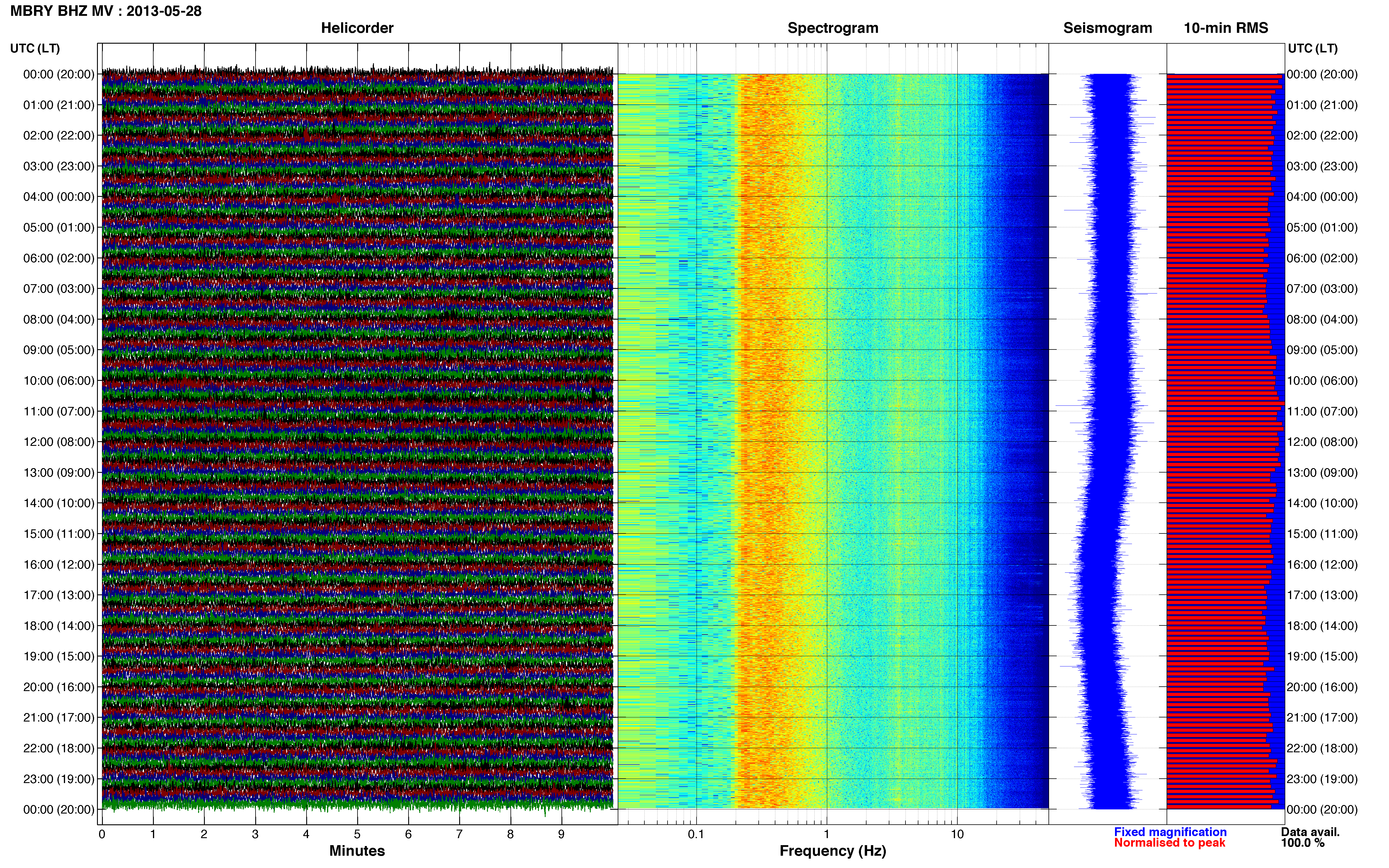Click "19:00 (15:00)" label beside the RMS panel
The height and width of the screenshot is (868, 1389).
tap(1322, 657)
